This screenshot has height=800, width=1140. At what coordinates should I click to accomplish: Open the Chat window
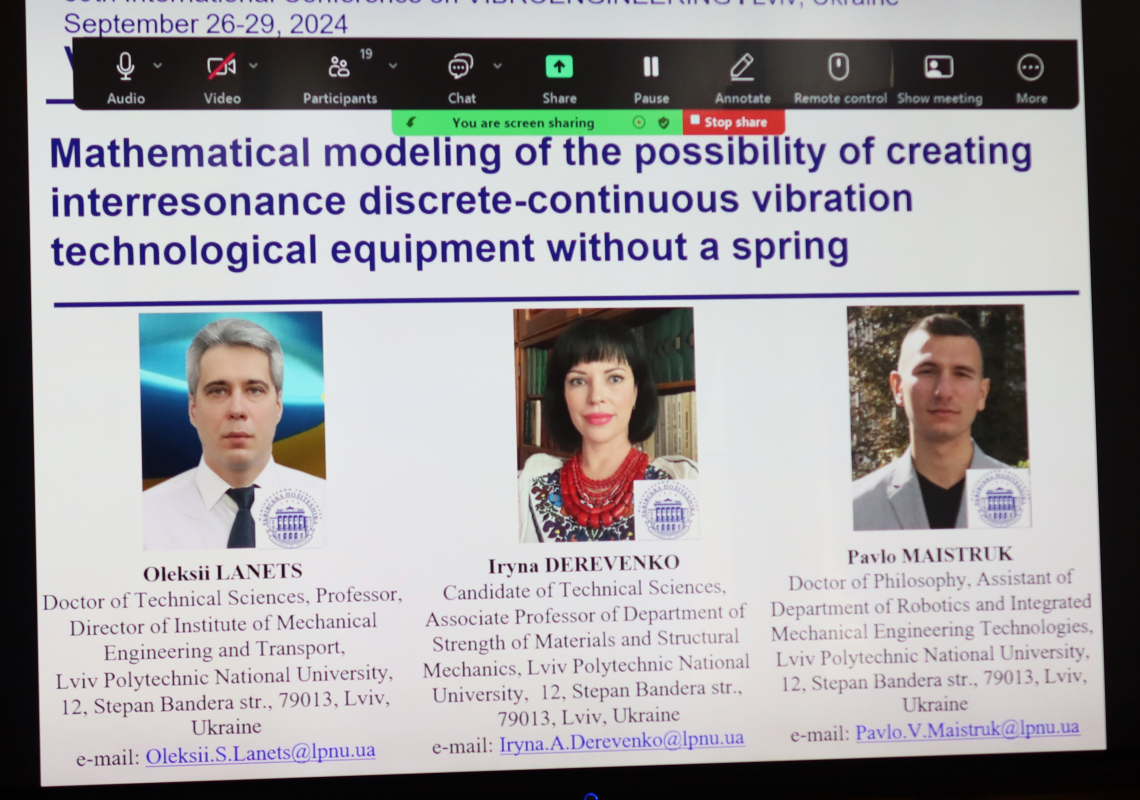click(461, 67)
